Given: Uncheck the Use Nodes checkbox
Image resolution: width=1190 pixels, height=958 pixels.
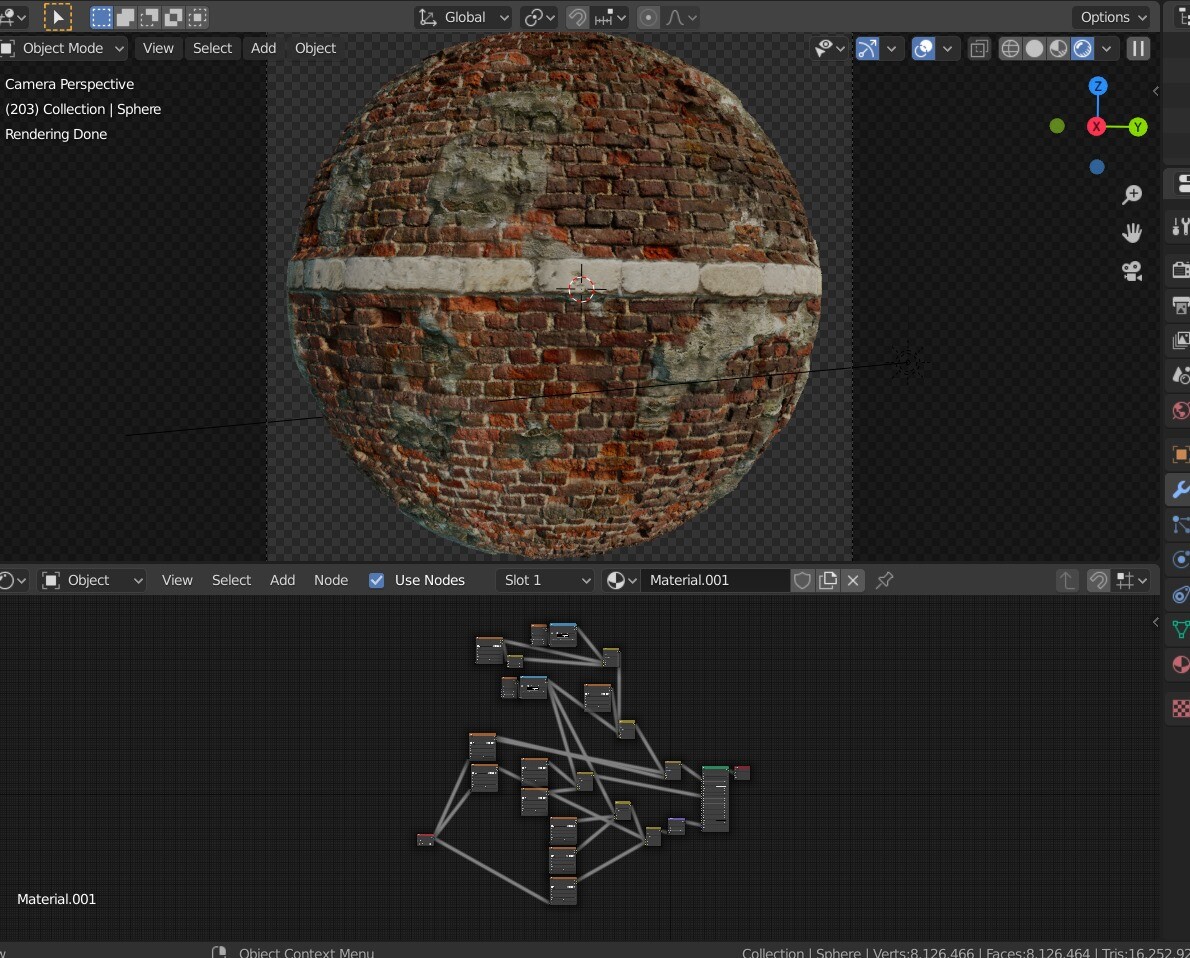Looking at the screenshot, I should point(377,580).
